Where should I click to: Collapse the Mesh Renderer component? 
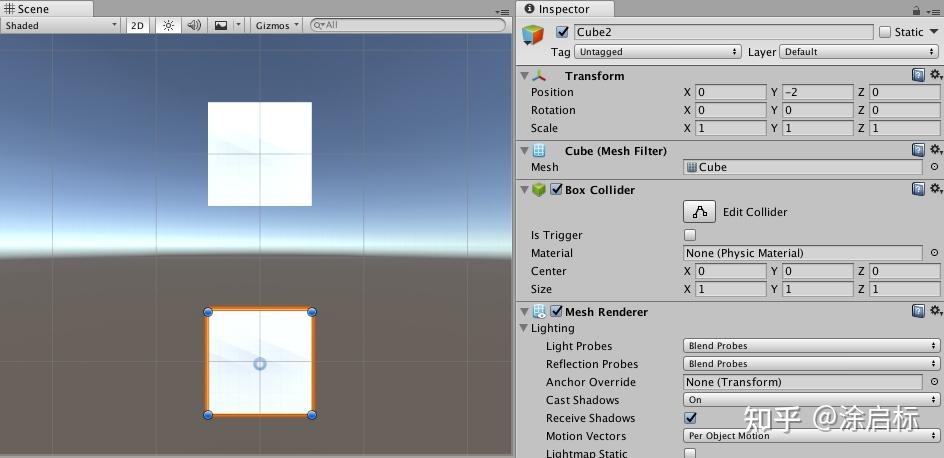[x=524, y=312]
